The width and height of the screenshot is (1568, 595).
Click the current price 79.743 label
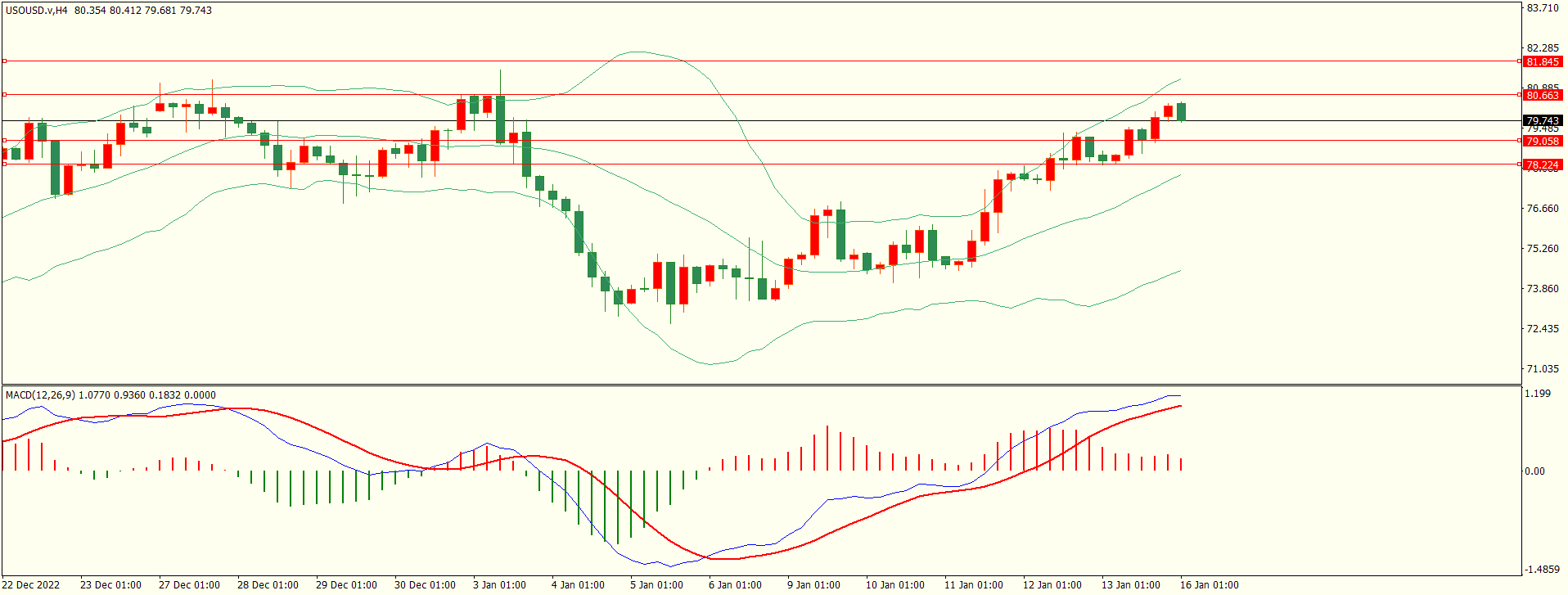1542,120
